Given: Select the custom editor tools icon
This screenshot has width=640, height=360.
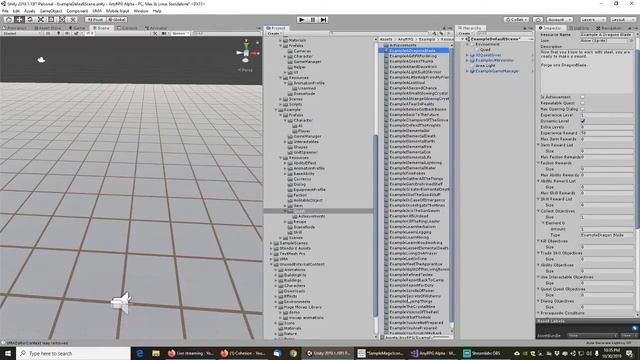Looking at the screenshot, I should pyautogui.click(x=72, y=20).
